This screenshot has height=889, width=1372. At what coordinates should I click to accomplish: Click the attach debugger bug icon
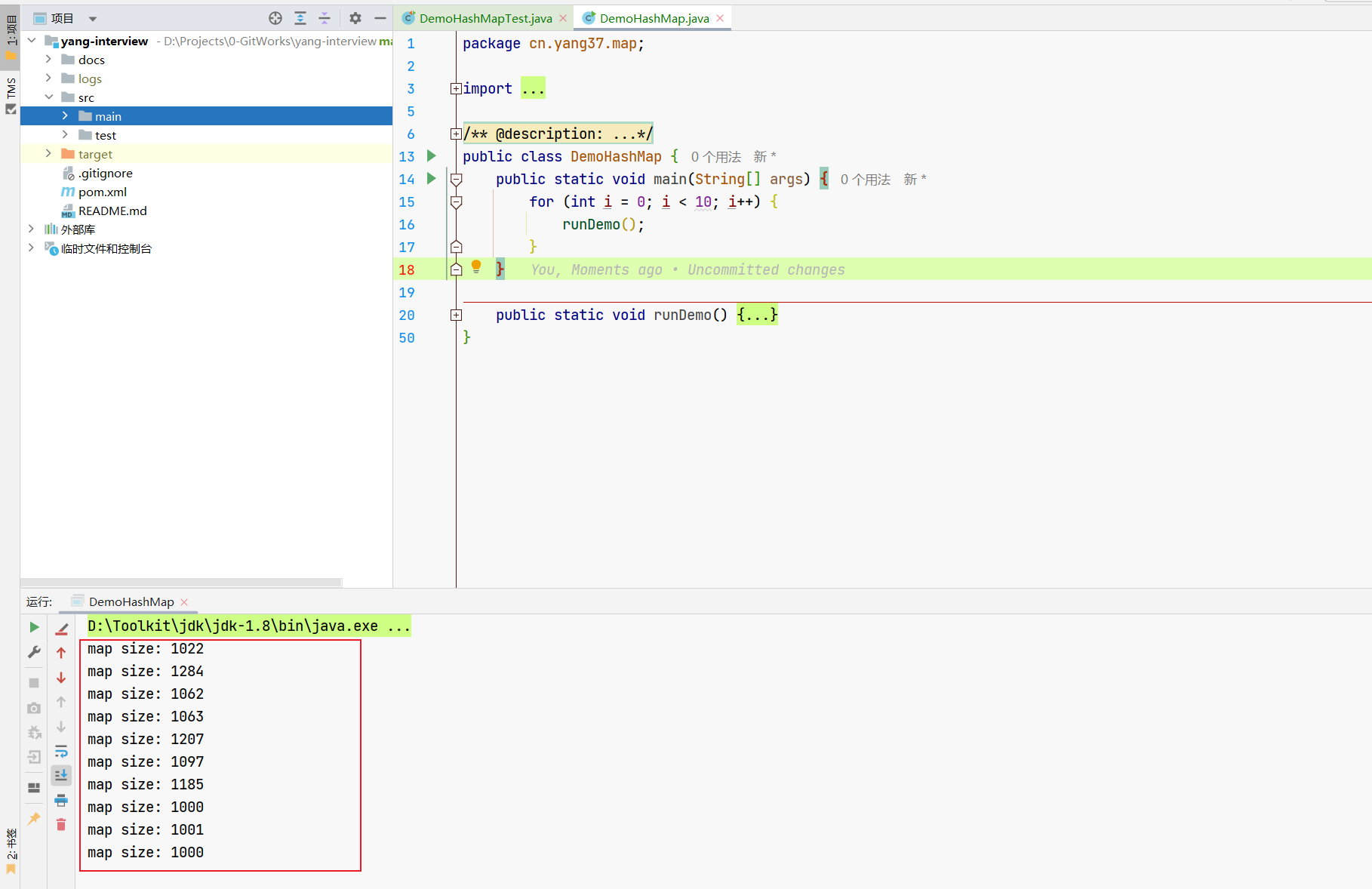34,733
